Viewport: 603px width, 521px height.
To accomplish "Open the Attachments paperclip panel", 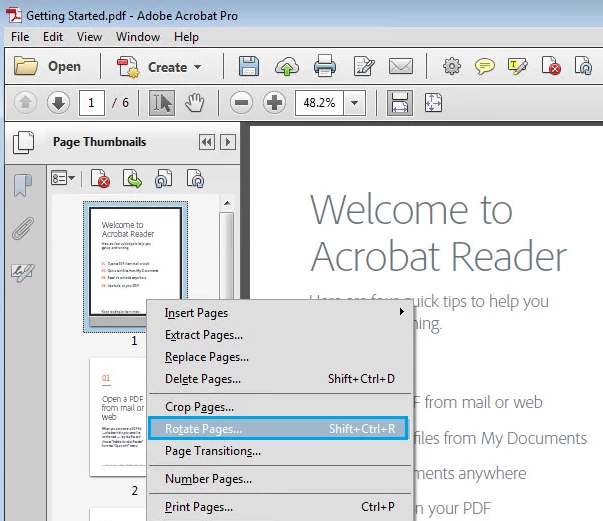I will (23, 228).
